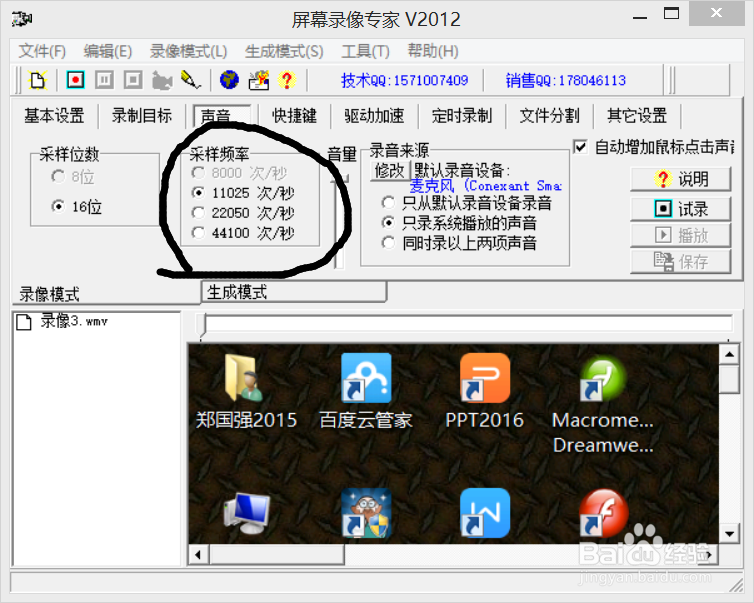Click the 保存 save button
Image resolution: width=754 pixels, height=603 pixels.
click(x=681, y=262)
